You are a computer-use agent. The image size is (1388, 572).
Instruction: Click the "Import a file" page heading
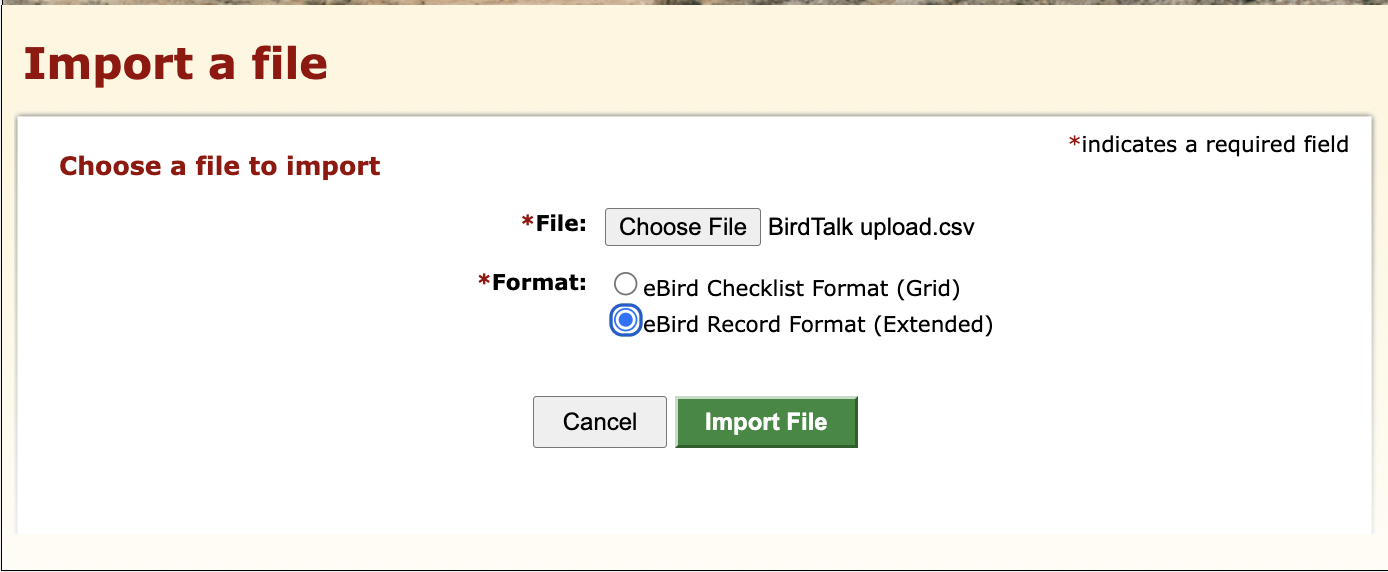coord(175,64)
